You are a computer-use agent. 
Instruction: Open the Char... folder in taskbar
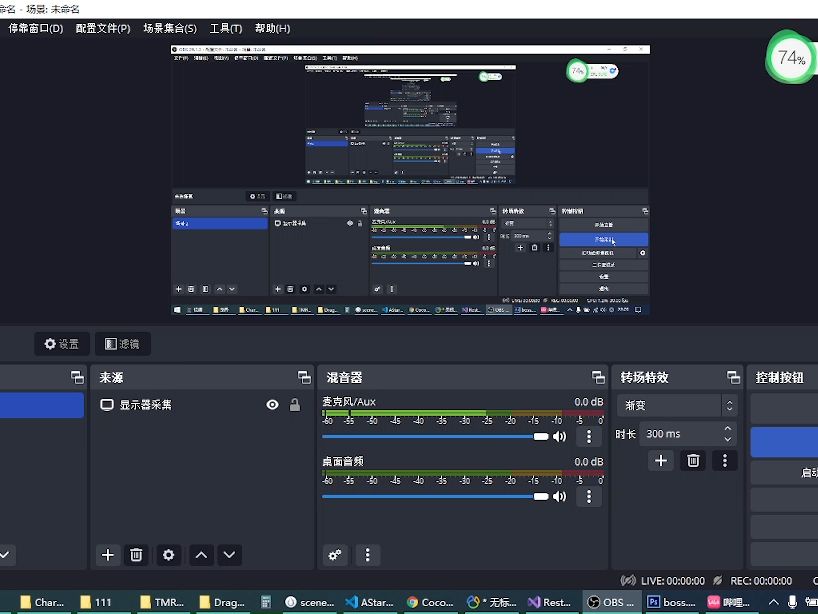[42, 602]
